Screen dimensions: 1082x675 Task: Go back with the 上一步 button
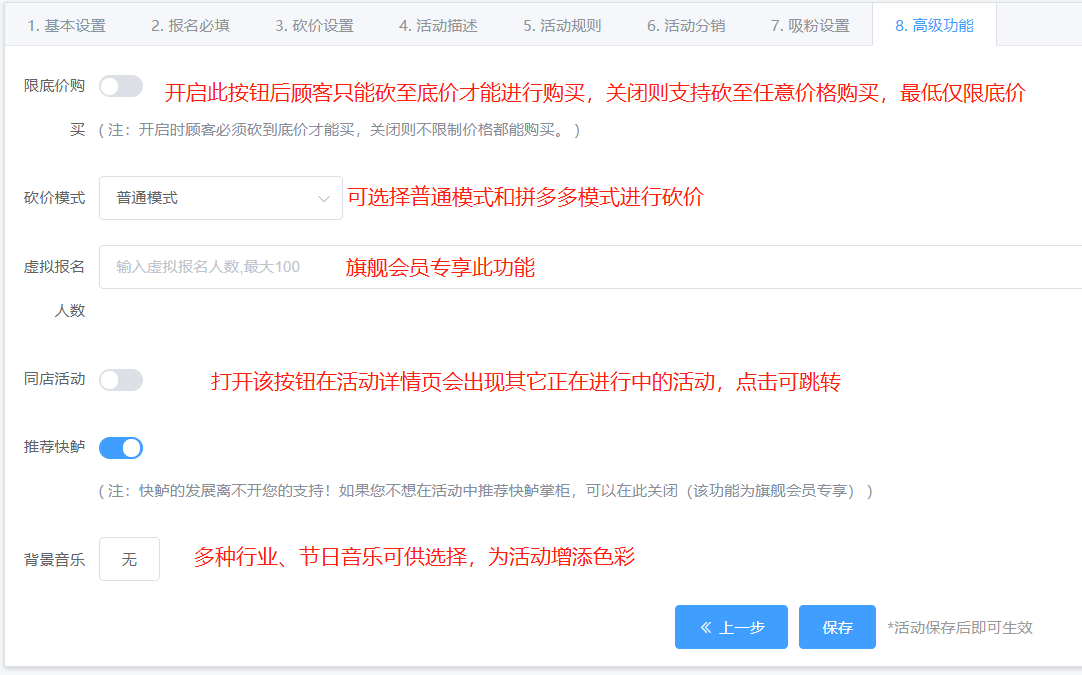point(731,627)
